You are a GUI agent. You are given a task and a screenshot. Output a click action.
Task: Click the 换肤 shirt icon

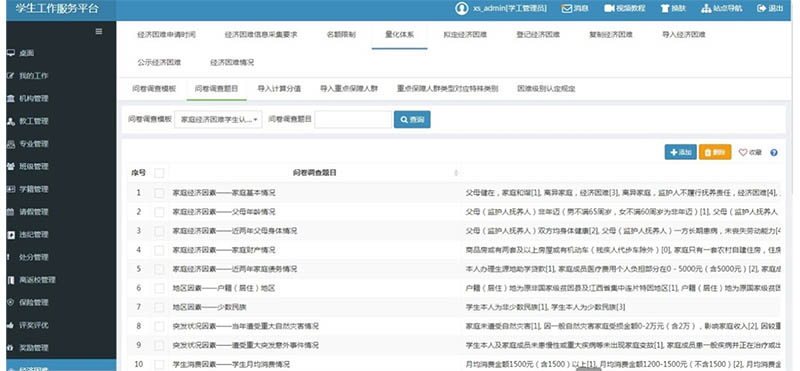[665, 8]
